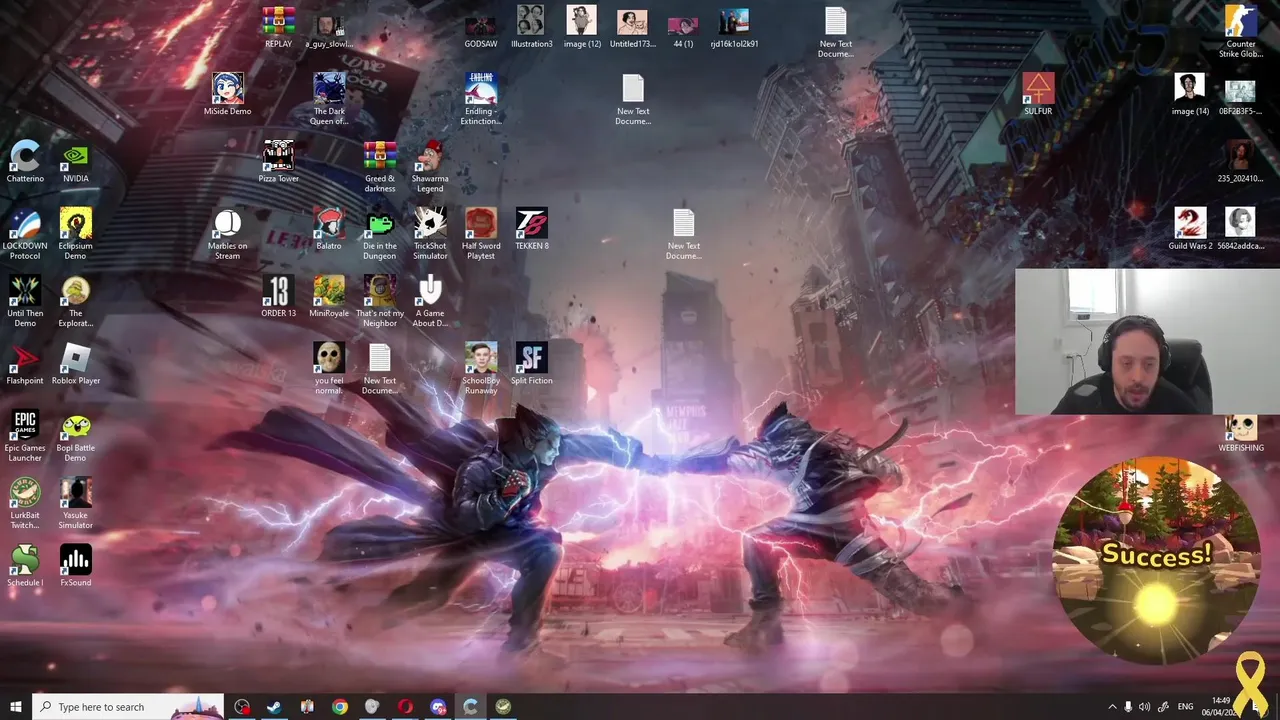Open the Eclipsium Demo shortcut
Viewport: 1280px width, 720px height.
pos(75,233)
